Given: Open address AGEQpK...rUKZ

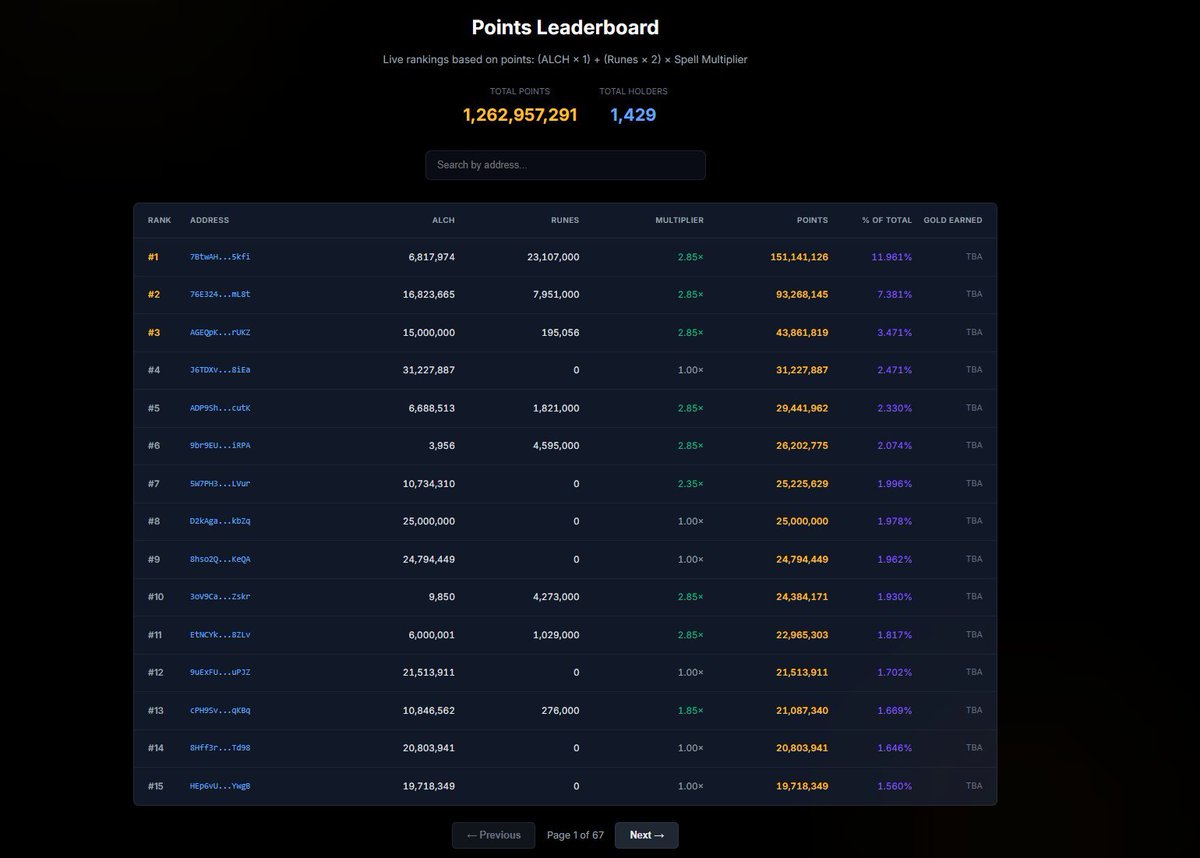Looking at the screenshot, I should 220,332.
